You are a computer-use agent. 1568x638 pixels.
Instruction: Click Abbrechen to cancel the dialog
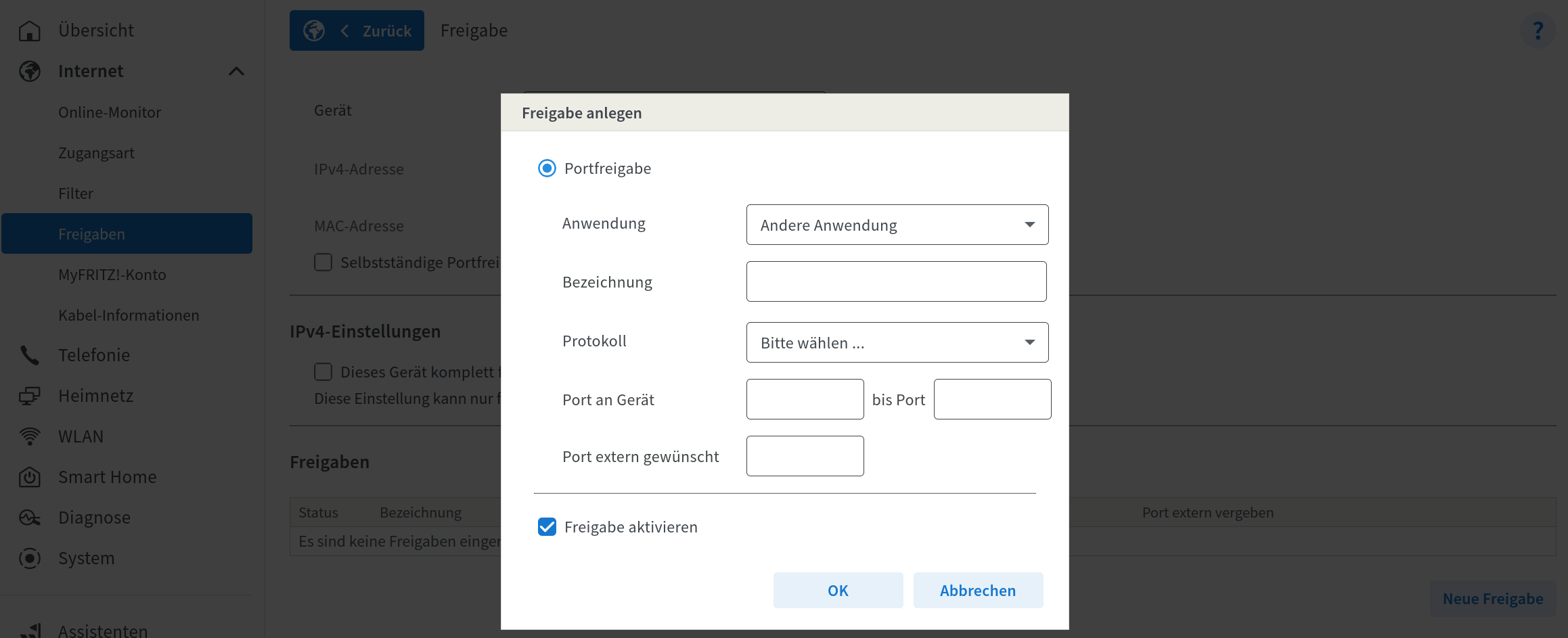point(977,591)
